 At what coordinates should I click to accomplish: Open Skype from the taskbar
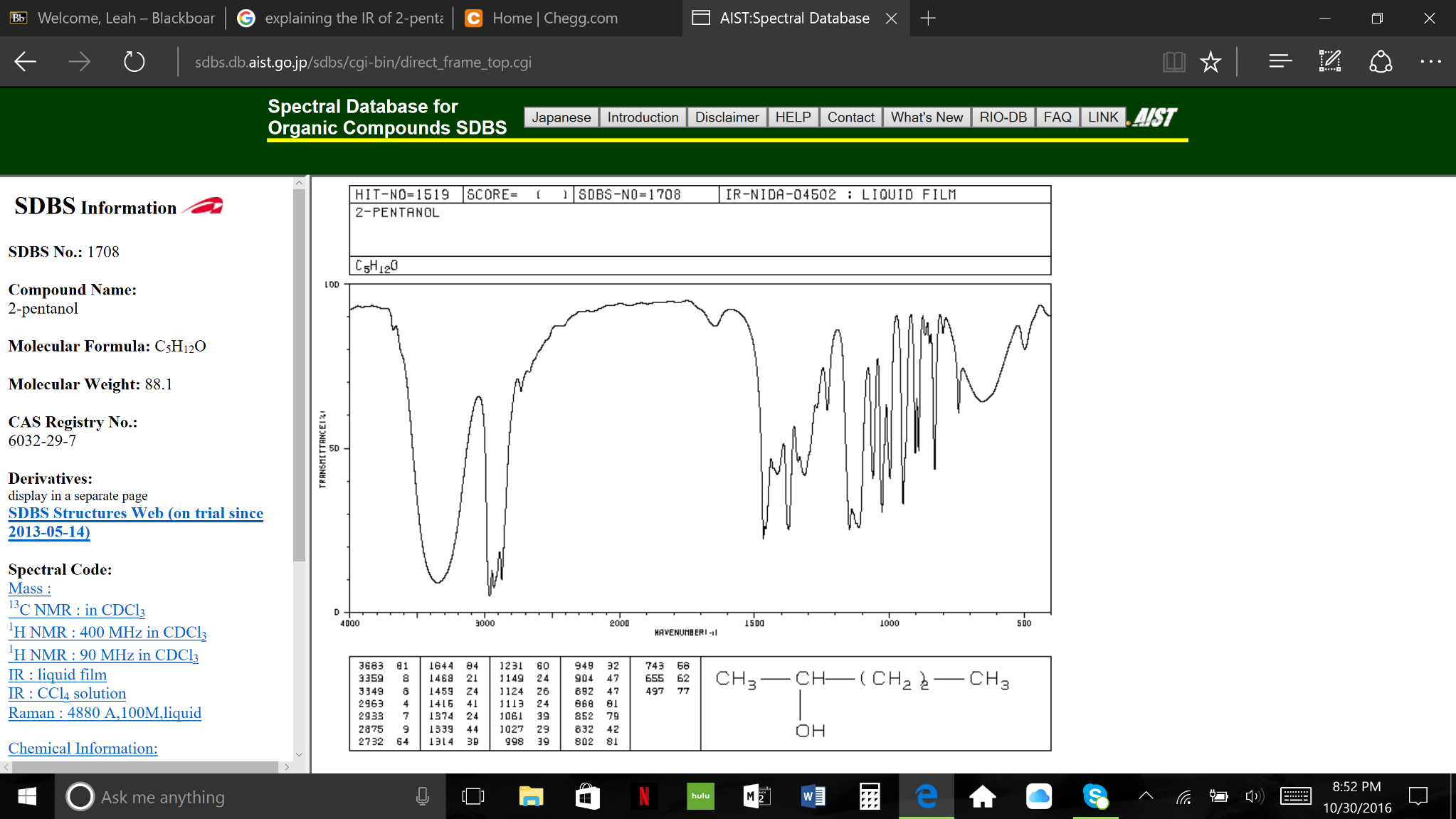(x=1095, y=796)
